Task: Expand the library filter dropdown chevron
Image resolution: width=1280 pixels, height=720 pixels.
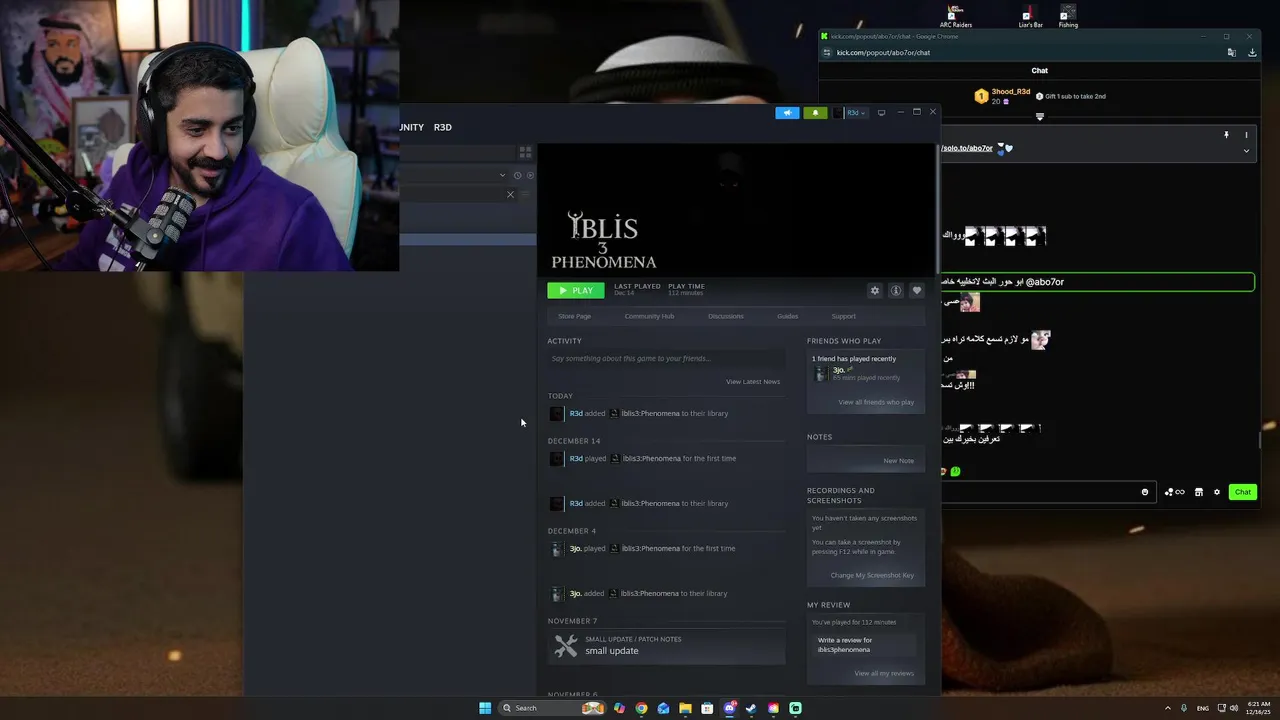Action: point(503,175)
